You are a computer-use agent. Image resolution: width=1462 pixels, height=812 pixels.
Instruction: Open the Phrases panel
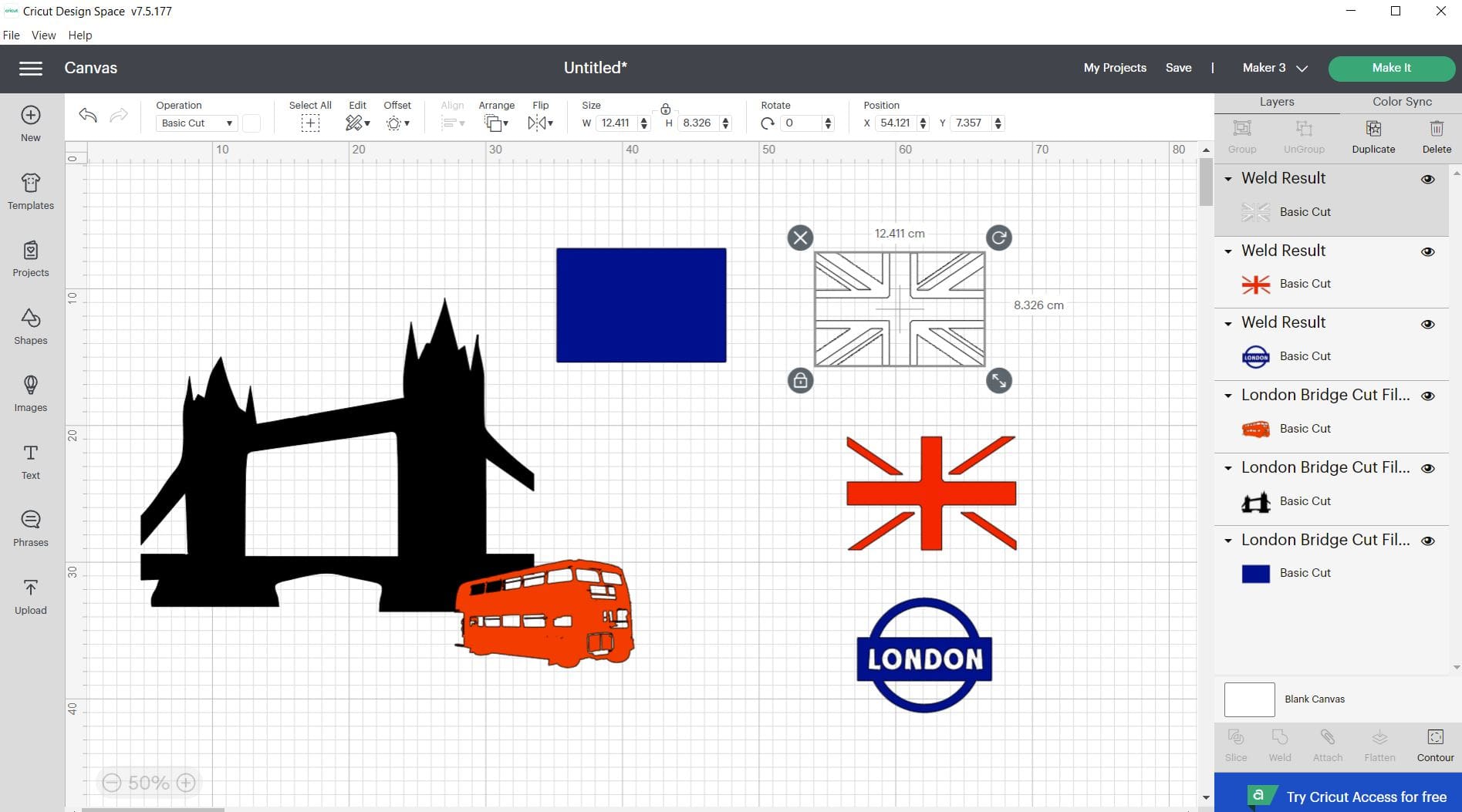(x=31, y=528)
